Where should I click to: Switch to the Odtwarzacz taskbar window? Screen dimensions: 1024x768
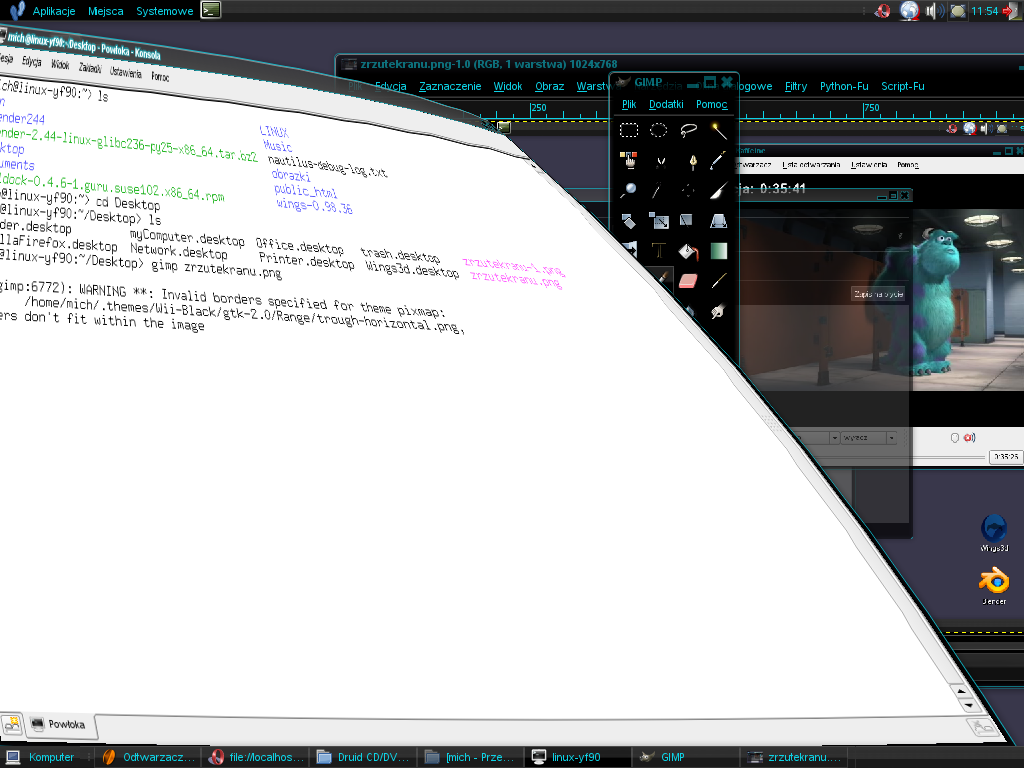point(150,757)
